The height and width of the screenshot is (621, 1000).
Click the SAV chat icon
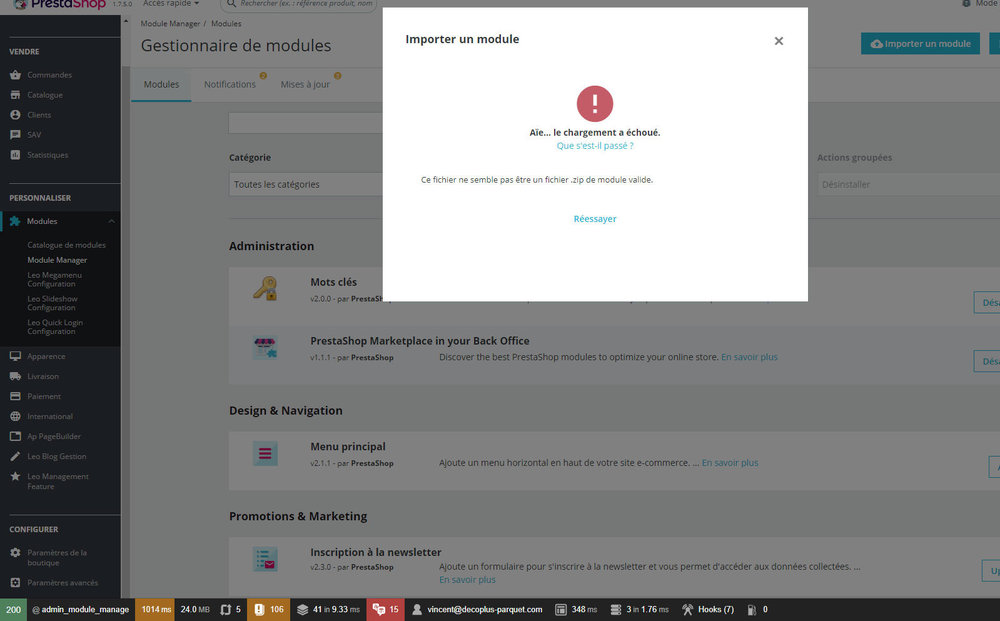[15, 135]
